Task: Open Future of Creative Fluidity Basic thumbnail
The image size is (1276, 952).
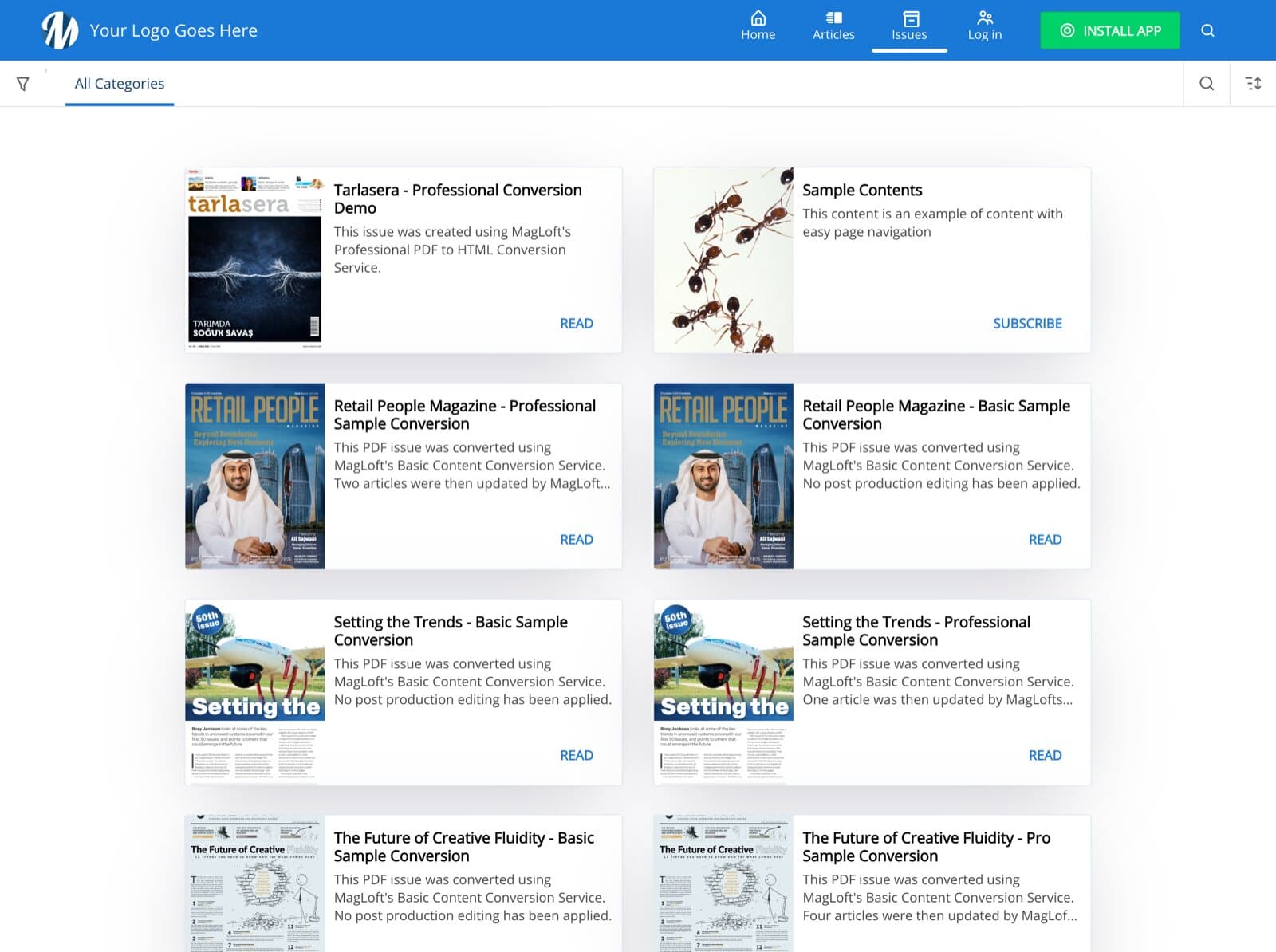Action: pyautogui.click(x=255, y=883)
